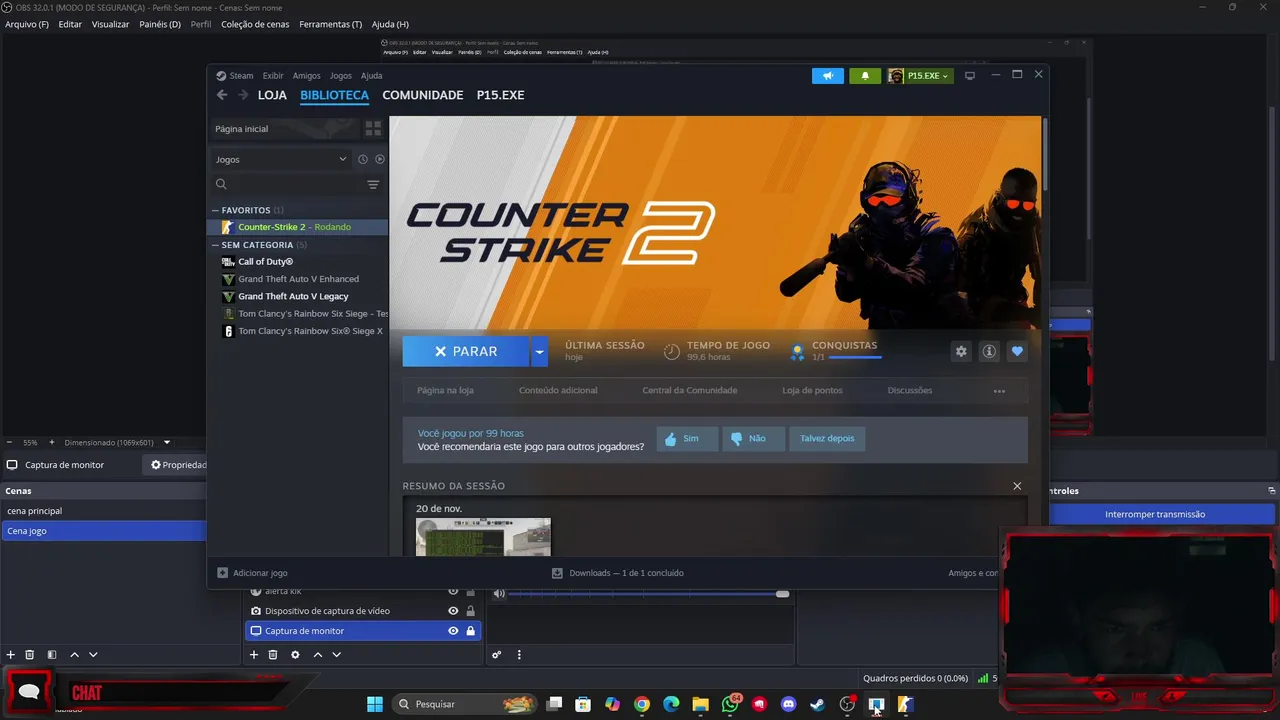Collapse the SEM CATEGORIA section
The height and width of the screenshot is (720, 1280).
pos(215,245)
